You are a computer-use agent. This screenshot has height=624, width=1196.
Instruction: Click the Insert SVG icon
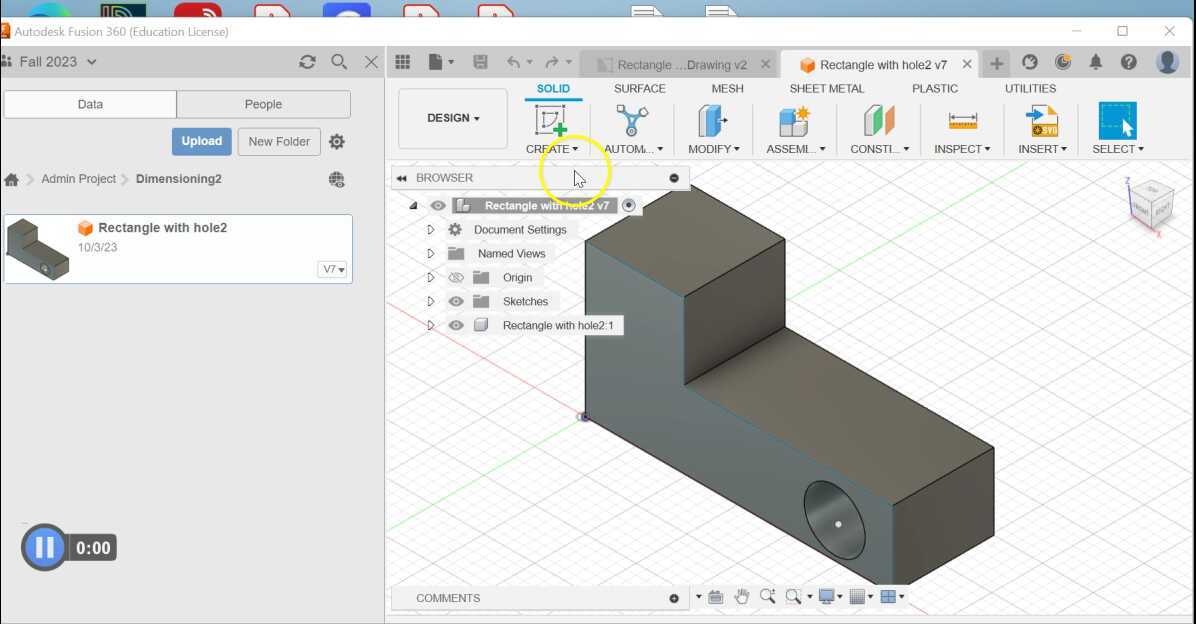(x=1042, y=121)
